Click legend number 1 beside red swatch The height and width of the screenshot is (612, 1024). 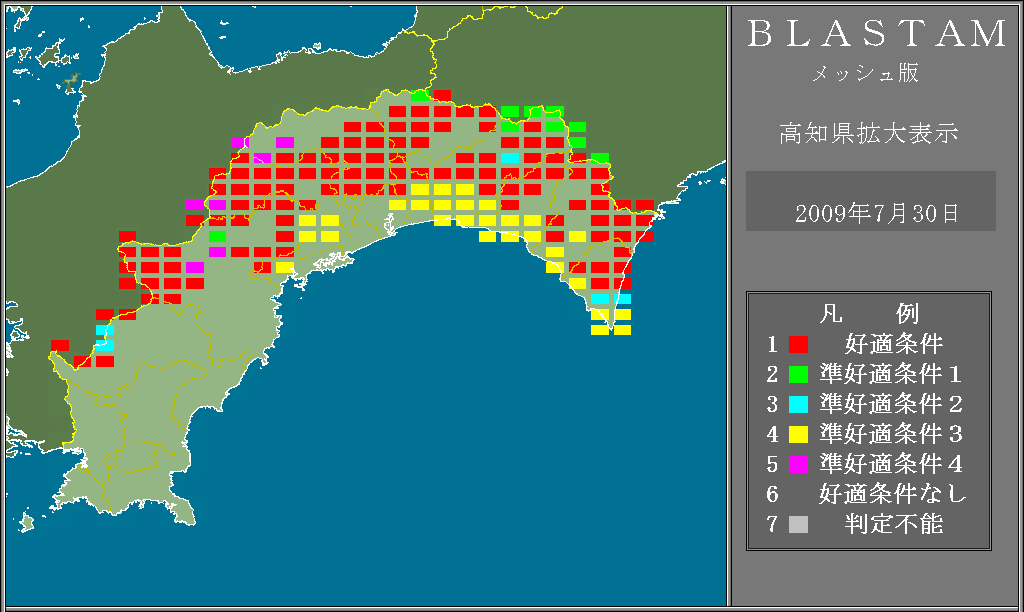(773, 344)
